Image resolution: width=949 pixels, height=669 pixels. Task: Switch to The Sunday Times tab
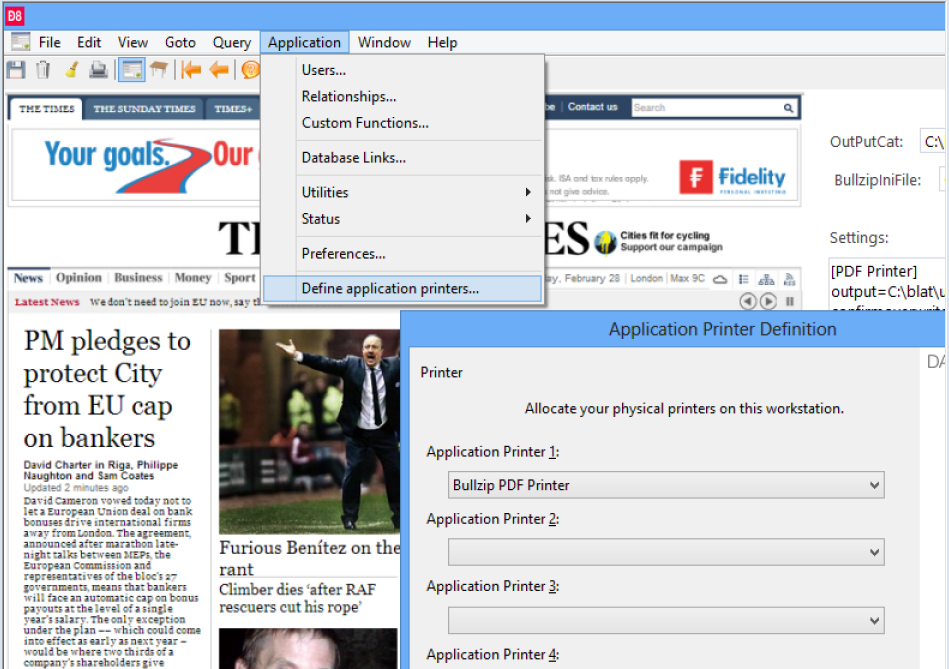pyautogui.click(x=144, y=109)
